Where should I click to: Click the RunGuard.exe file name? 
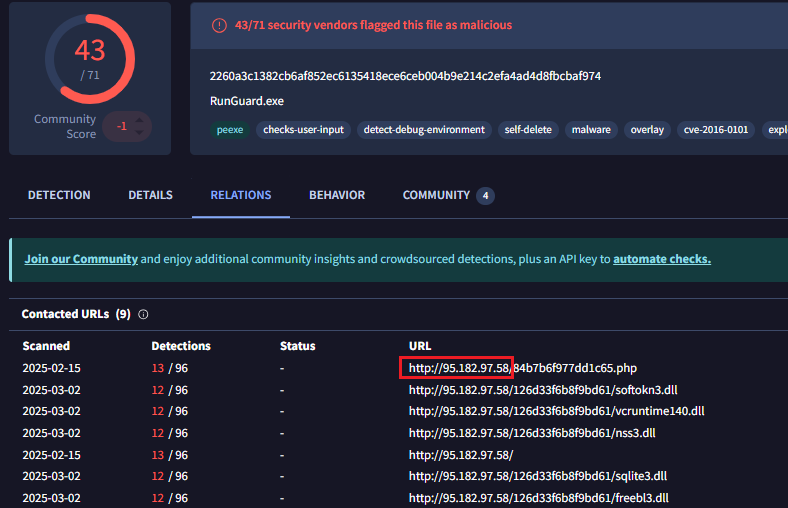247,101
